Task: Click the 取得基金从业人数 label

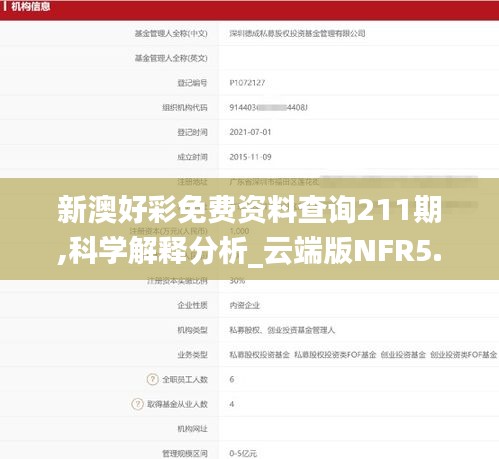Action: tap(177, 404)
